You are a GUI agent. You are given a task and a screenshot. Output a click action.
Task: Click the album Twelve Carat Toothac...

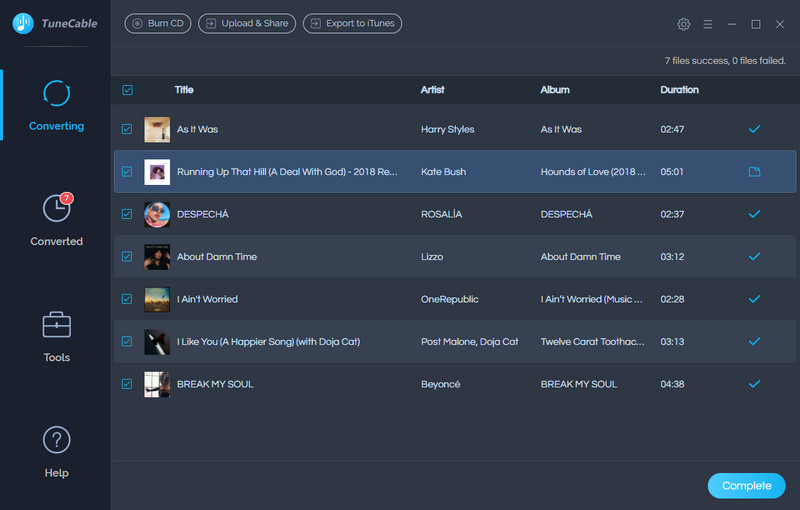[592, 342]
